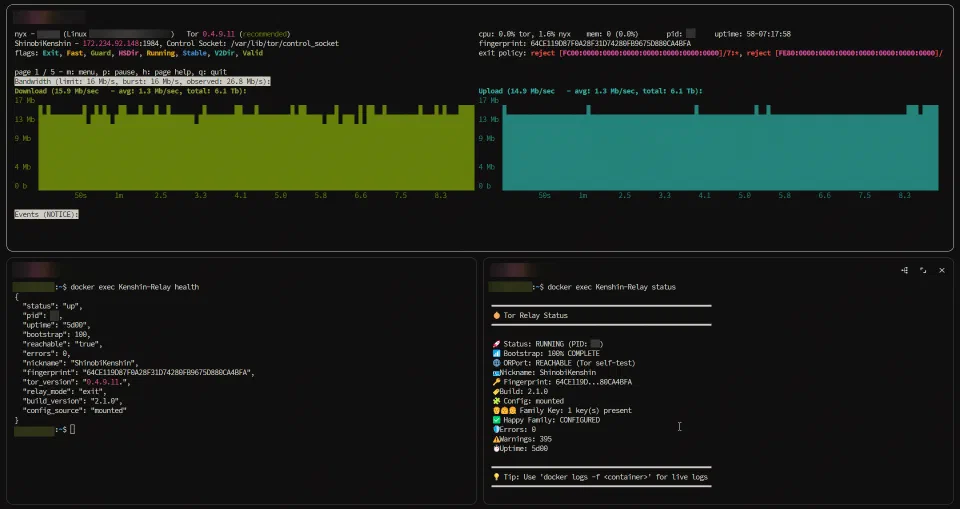
Task: Click the Fast flag in nyx header
Action: pyautogui.click(x=75, y=53)
